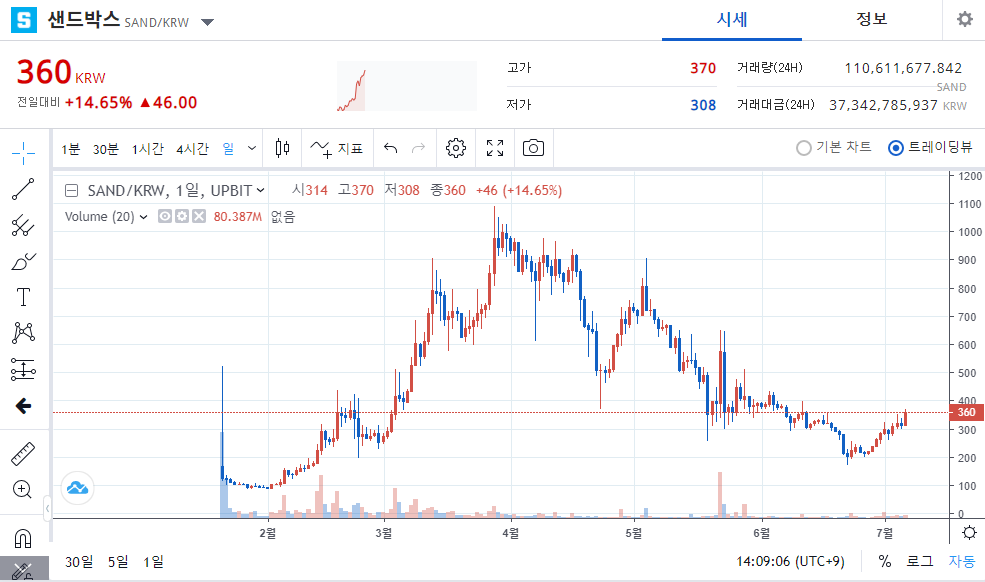Select the zoom in magnifier tool
Screen dimensions: 985x582
pos(23,489)
